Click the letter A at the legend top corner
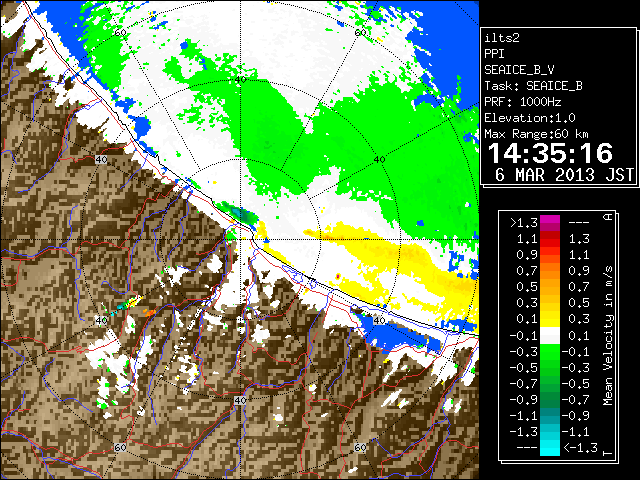 click(x=608, y=216)
